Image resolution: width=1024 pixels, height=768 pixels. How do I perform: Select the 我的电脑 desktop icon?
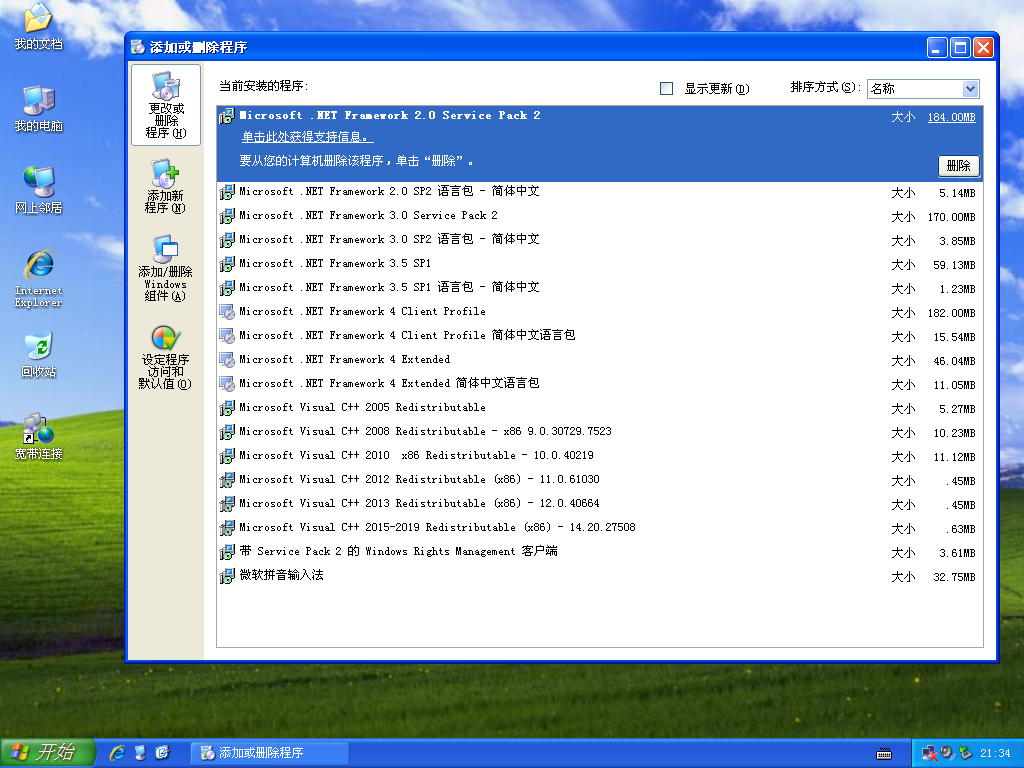coord(39,108)
